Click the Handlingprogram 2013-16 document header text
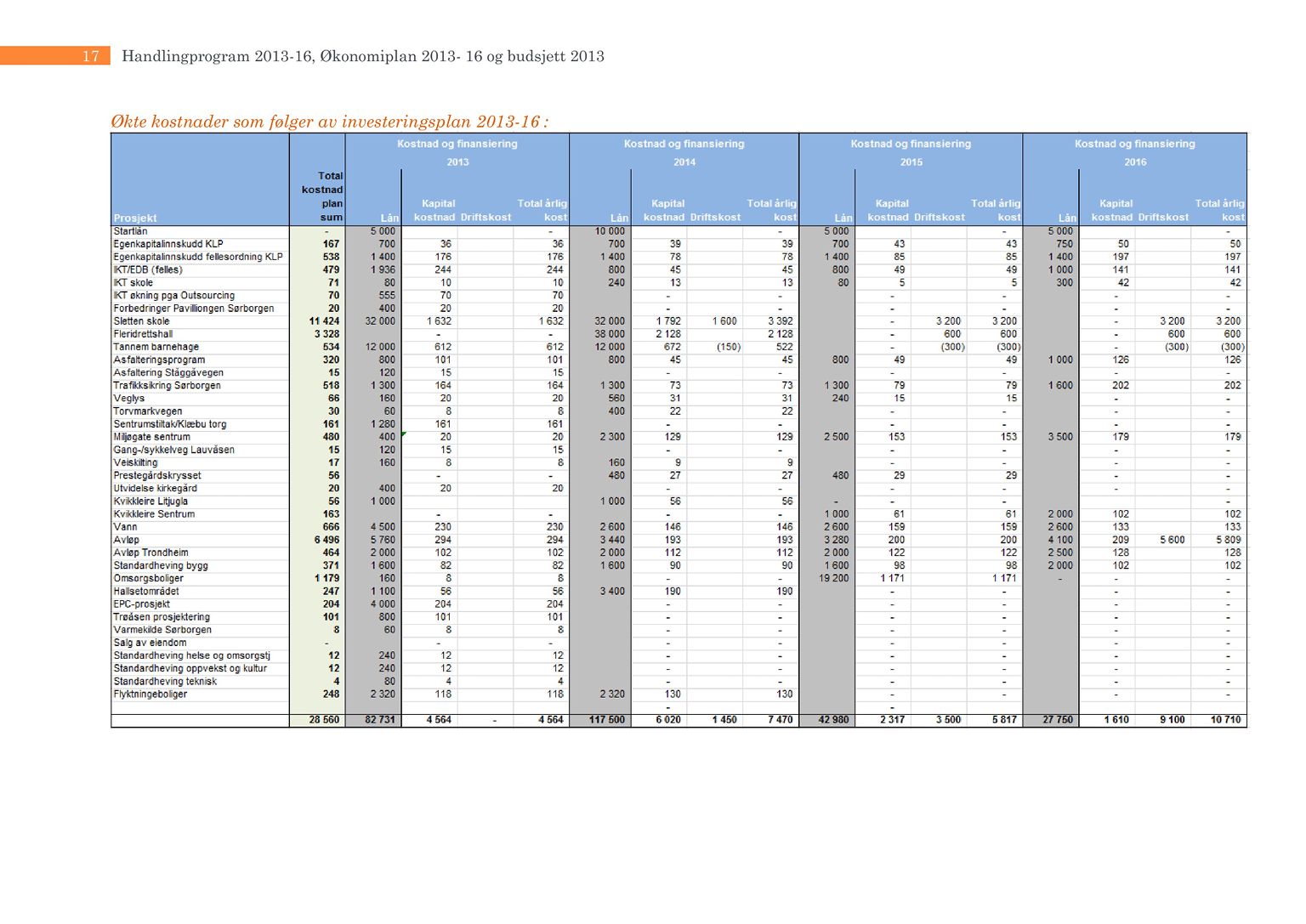Viewport: 1306px width, 924px height. tap(363, 56)
